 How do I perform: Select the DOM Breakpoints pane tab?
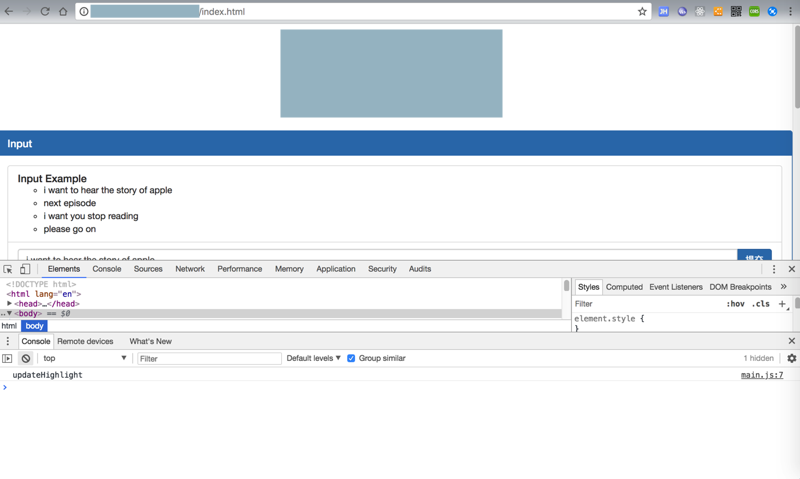coord(740,287)
